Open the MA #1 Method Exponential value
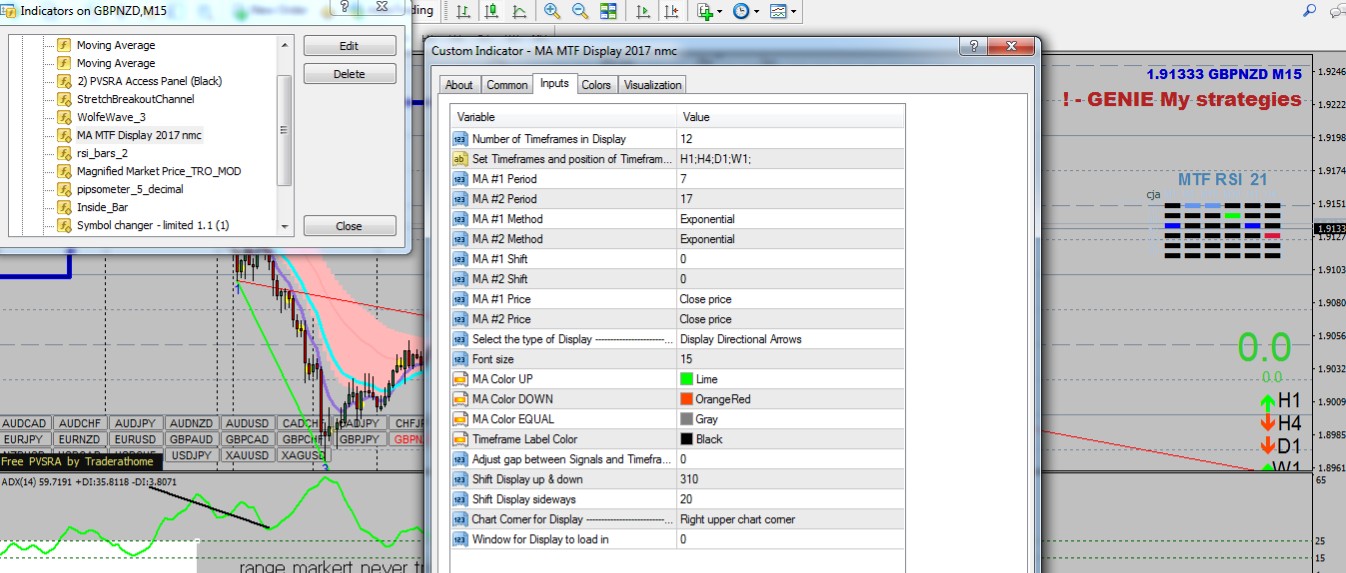This screenshot has height=573, width=1346. coord(790,219)
